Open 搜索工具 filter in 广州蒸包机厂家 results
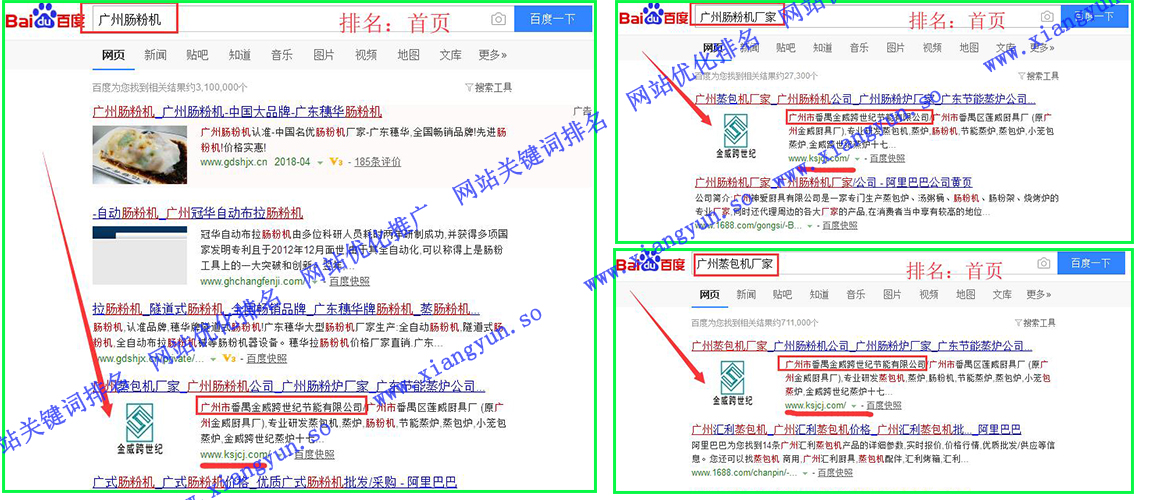The height and width of the screenshot is (500, 1150). [x=1036, y=323]
